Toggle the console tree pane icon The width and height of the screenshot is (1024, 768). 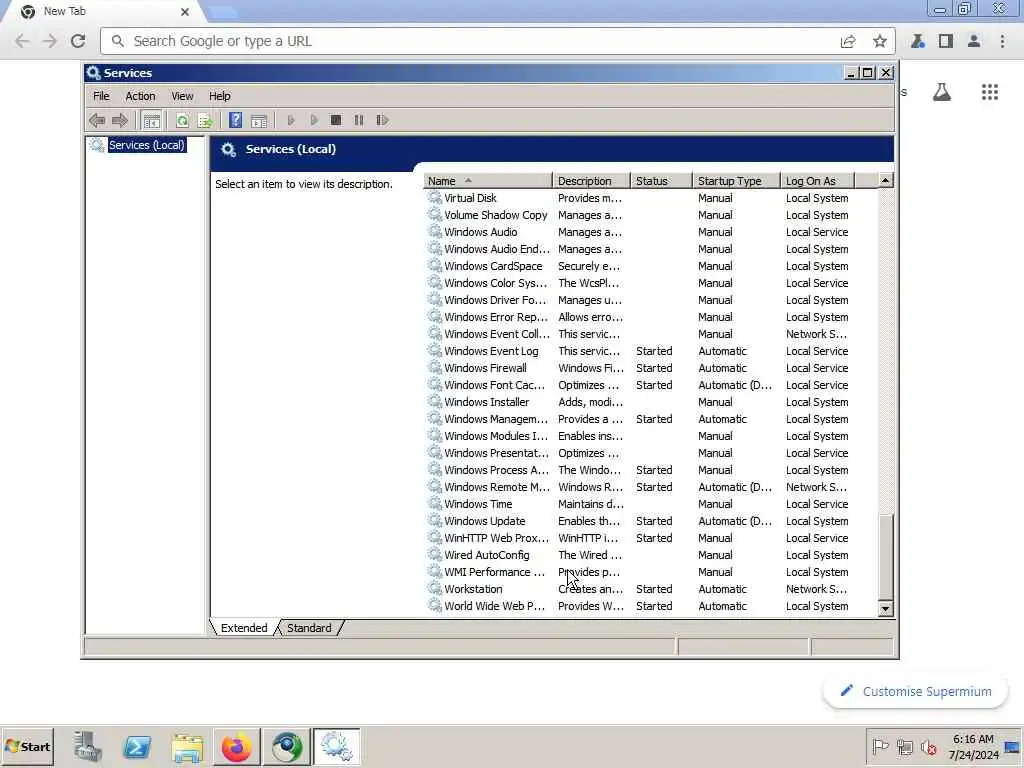pos(152,120)
